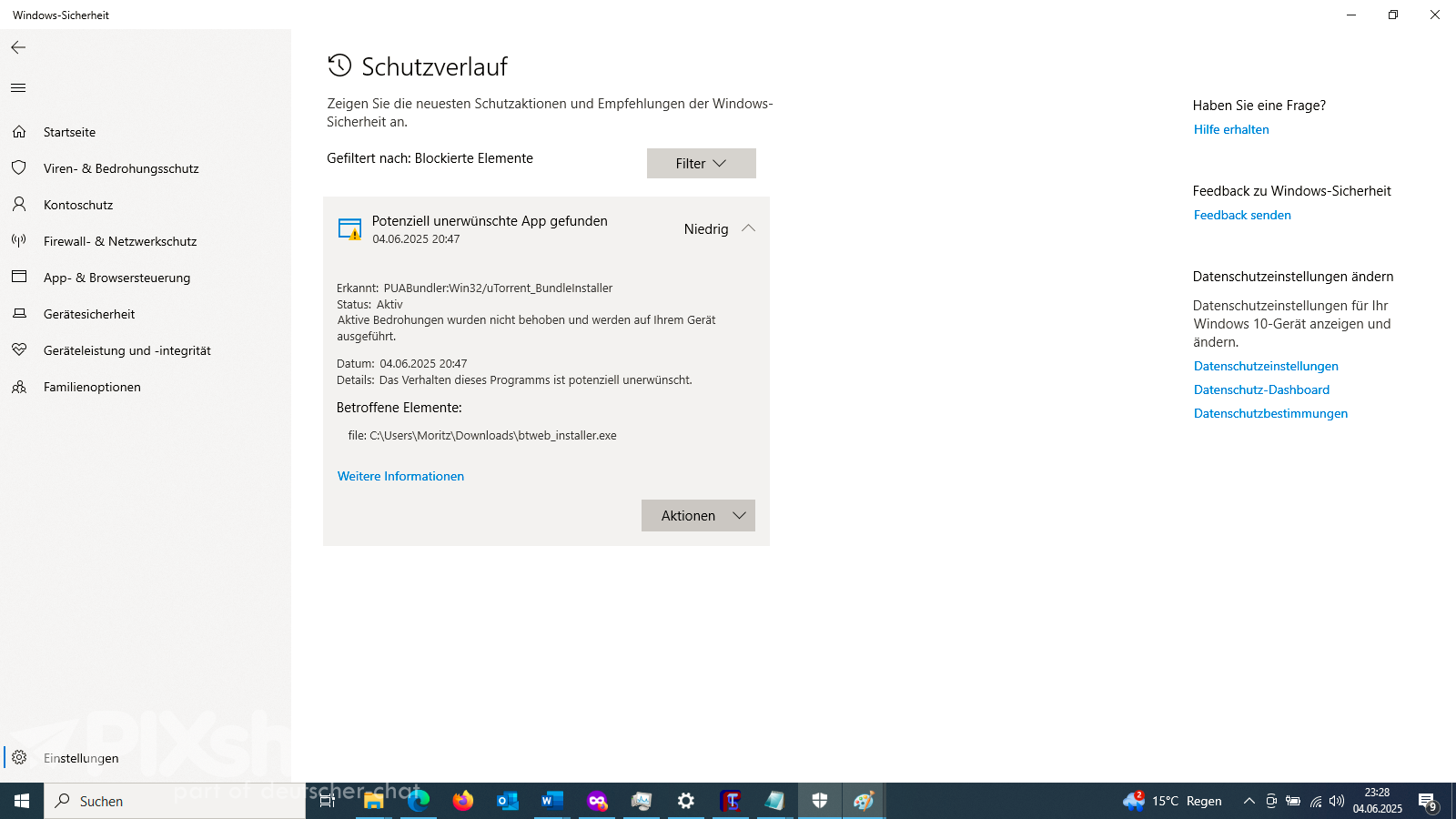Viewport: 1456px width, 819px height.
Task: Click the App- & Browsersteuerung window icon
Action: 19,277
